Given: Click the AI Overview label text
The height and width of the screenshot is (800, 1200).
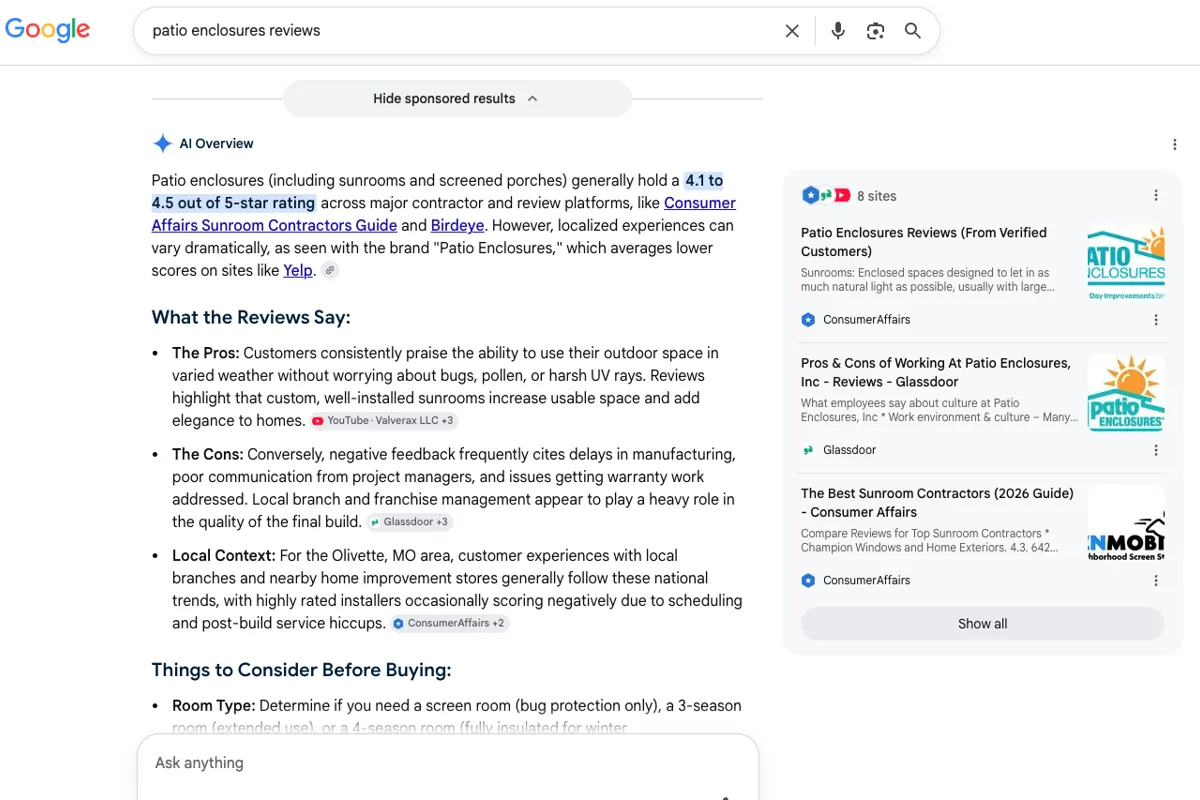Looking at the screenshot, I should pos(216,144).
